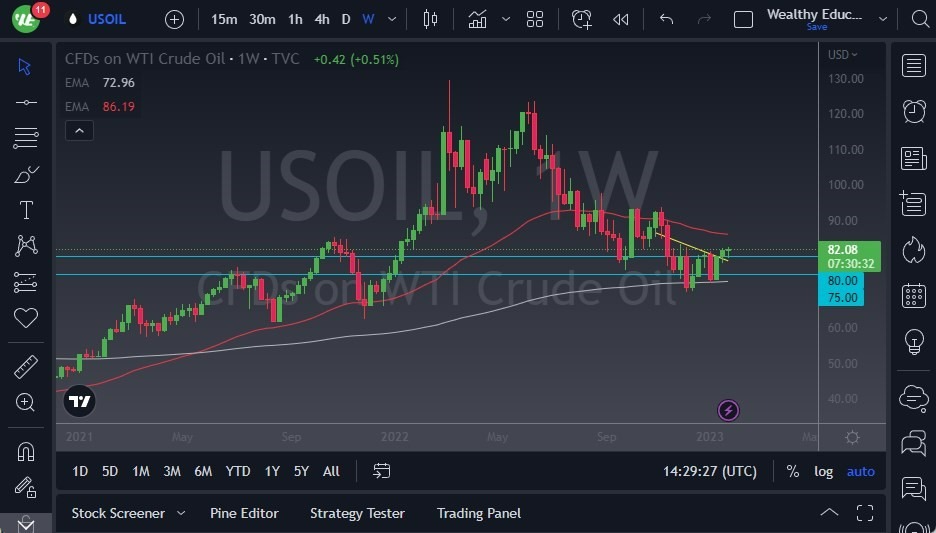The width and height of the screenshot is (936, 533).
Task: Open the Ideas lightbulb panel
Action: tap(914, 342)
